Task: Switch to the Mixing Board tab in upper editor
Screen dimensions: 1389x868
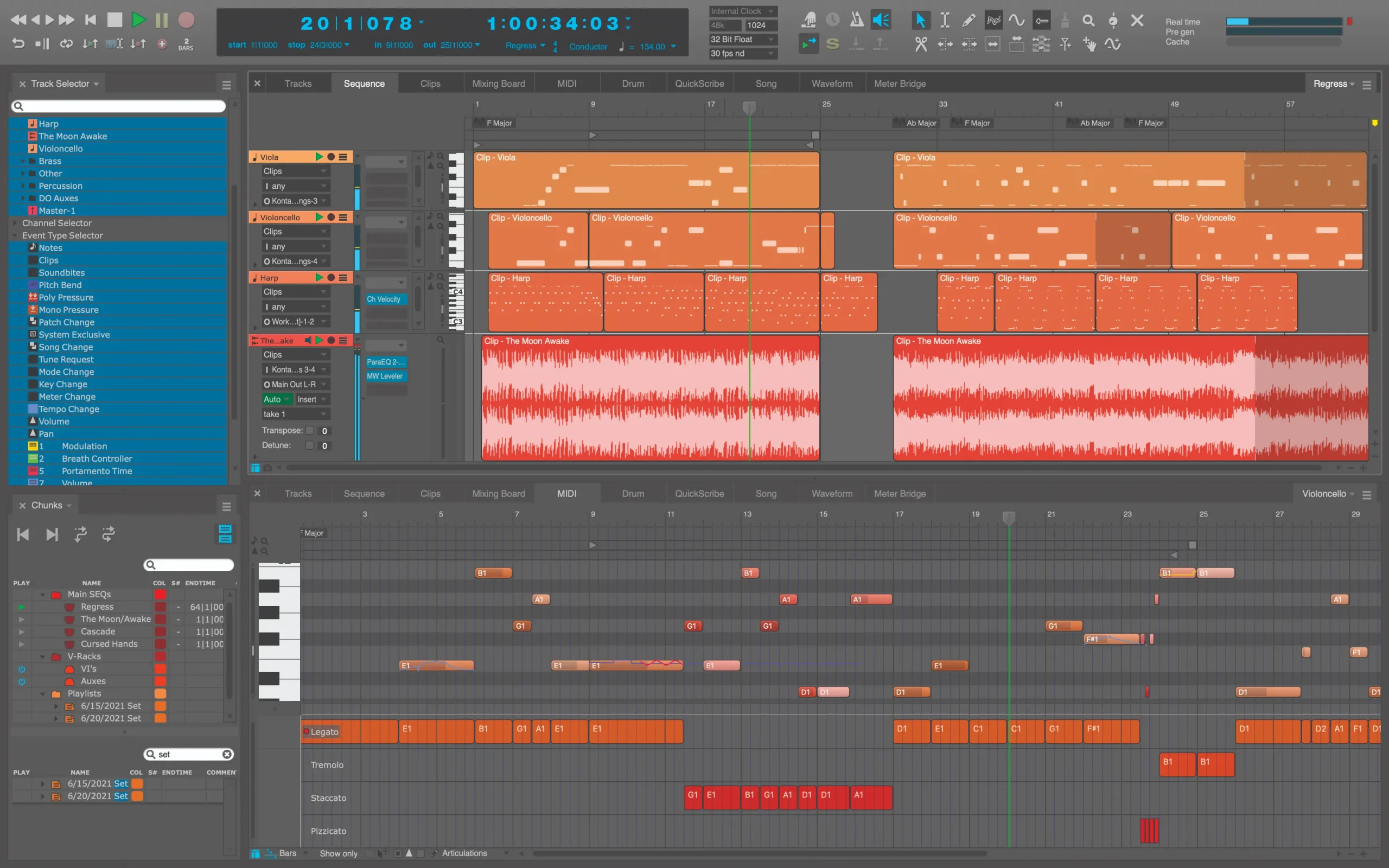Action: point(498,84)
